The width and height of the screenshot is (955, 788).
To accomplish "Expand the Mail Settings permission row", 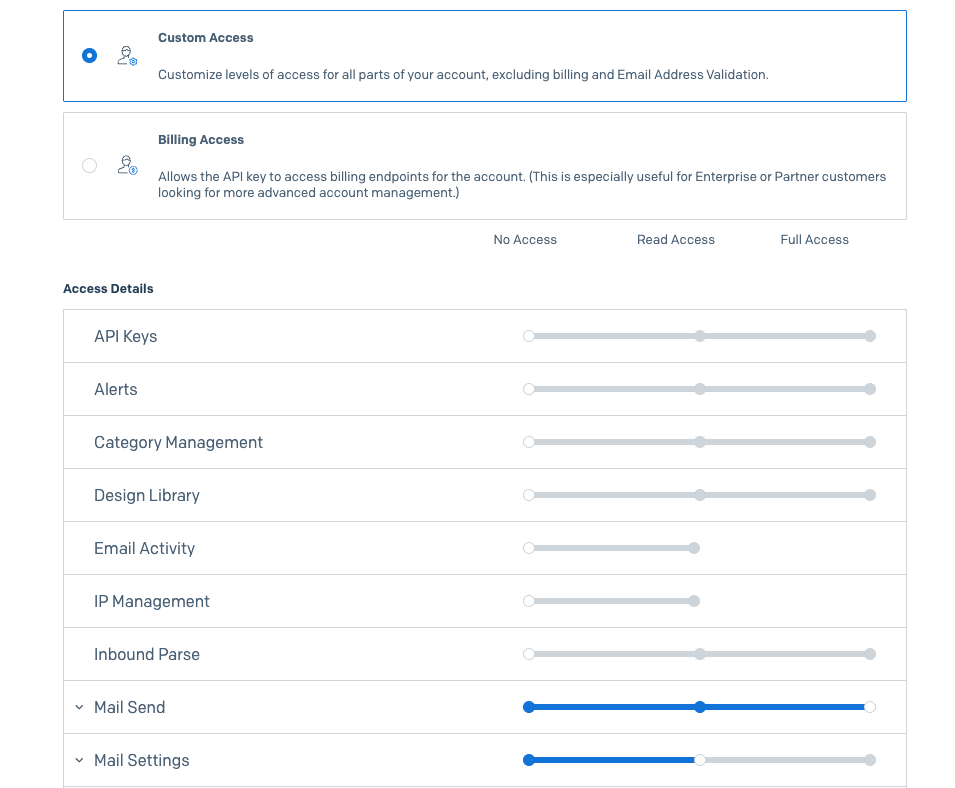I will tap(79, 760).
